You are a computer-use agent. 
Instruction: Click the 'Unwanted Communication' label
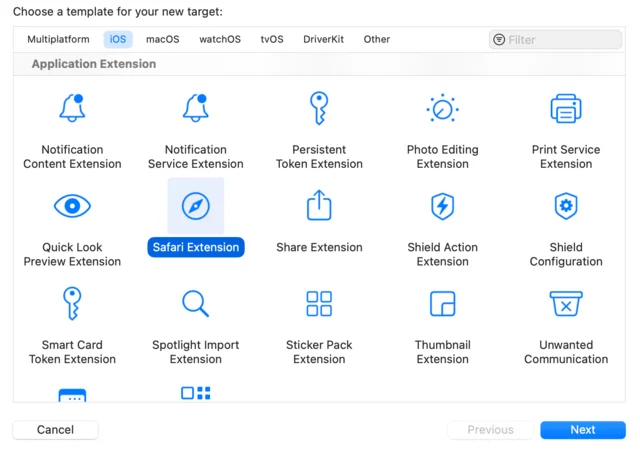tap(566, 352)
